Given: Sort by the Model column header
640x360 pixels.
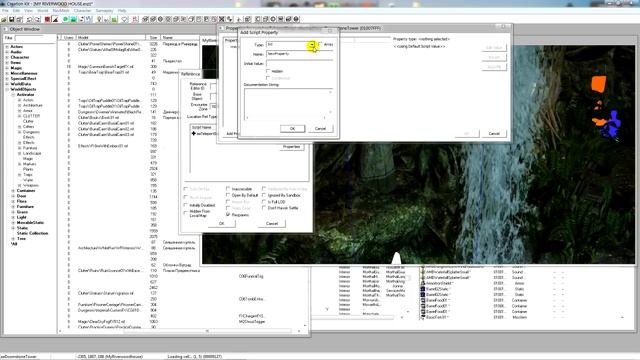Looking at the screenshot, I should tap(111, 38).
